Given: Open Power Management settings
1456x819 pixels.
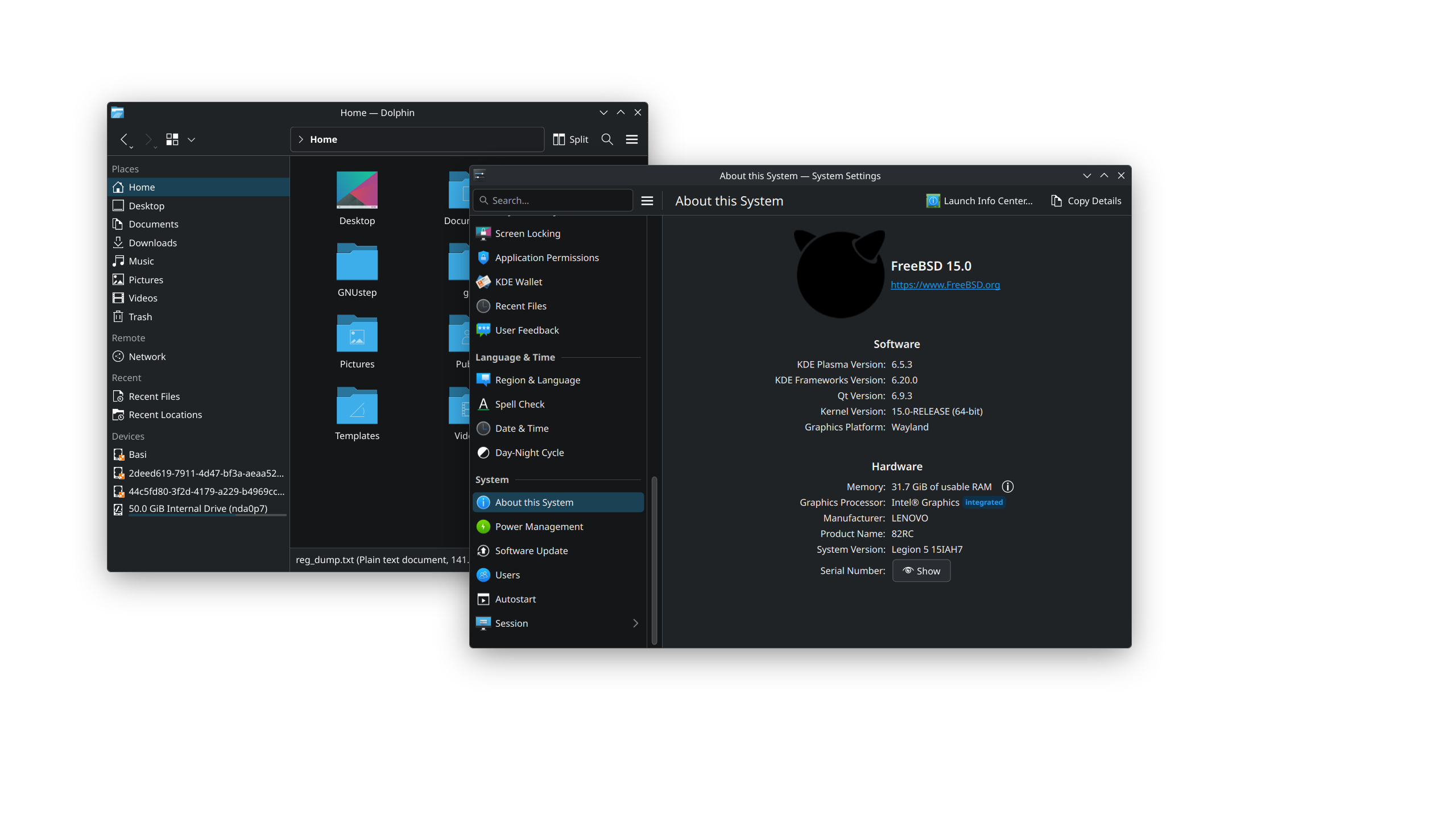Looking at the screenshot, I should (539, 527).
